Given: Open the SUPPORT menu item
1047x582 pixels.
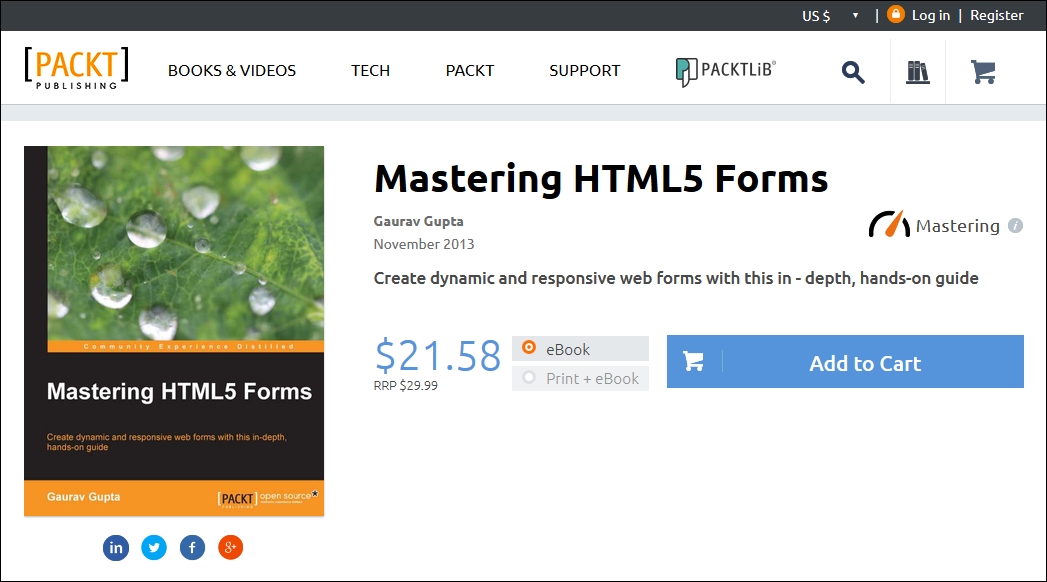Looking at the screenshot, I should tap(584, 71).
